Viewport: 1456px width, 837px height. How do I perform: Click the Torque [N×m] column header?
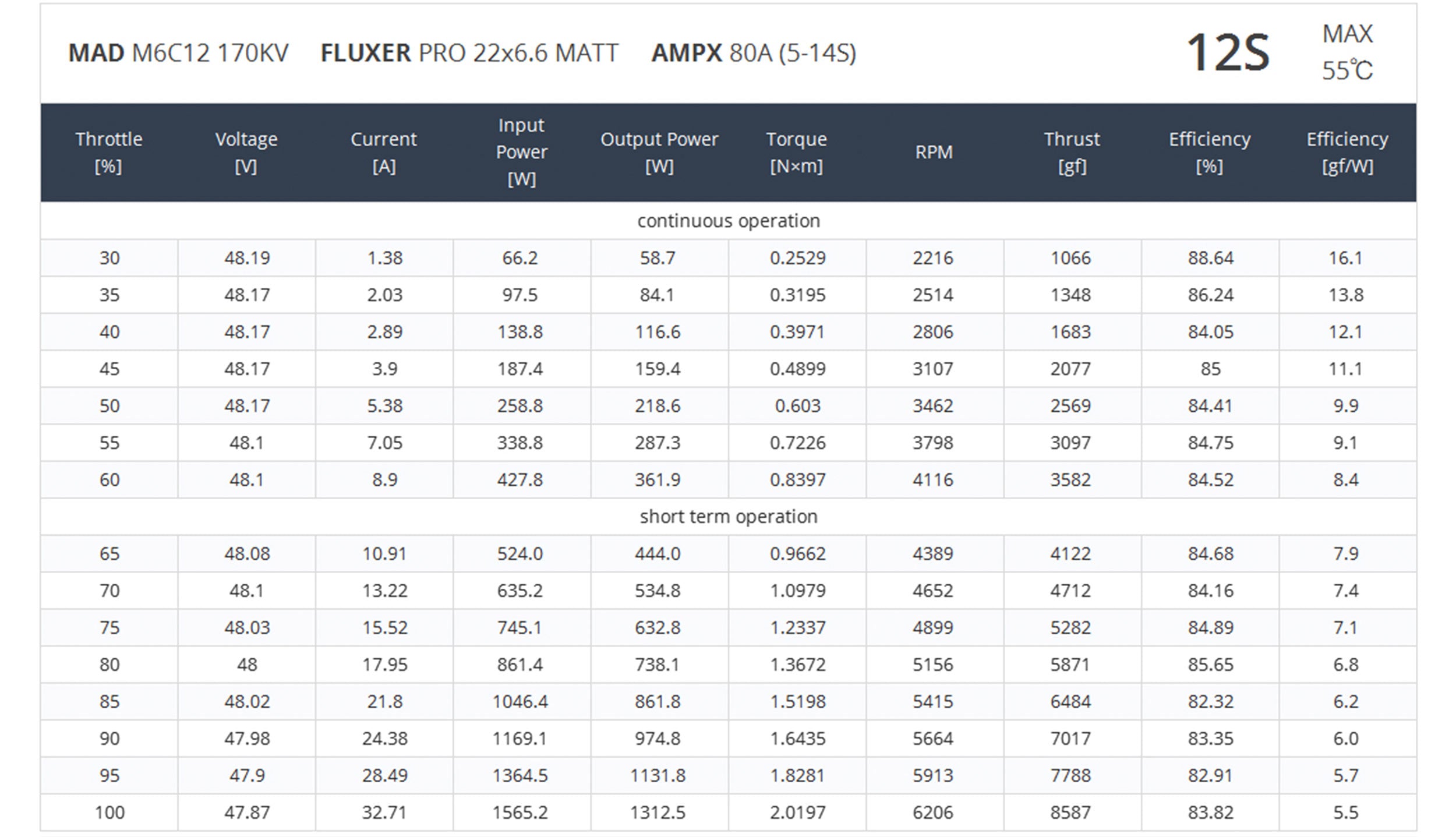796,153
